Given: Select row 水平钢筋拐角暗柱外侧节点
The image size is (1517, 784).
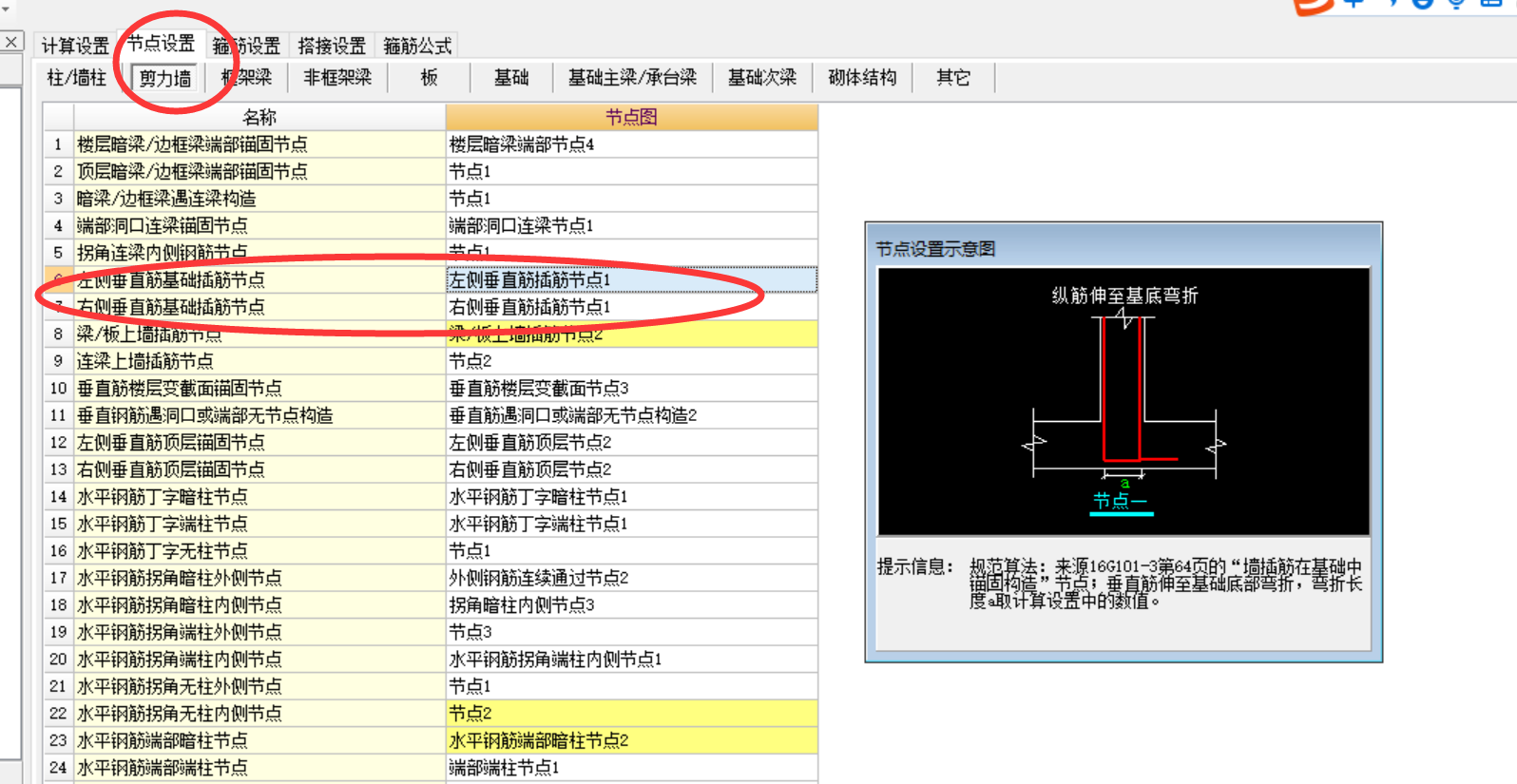Looking at the screenshot, I should [259, 578].
